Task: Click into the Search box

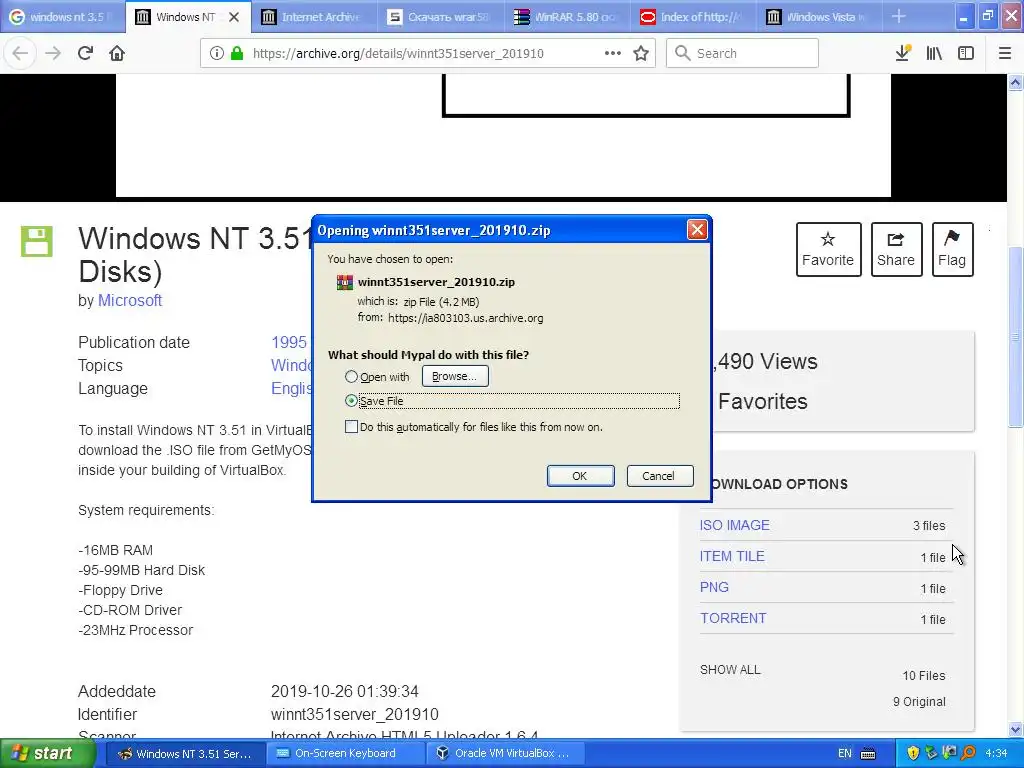Action: 743,54
